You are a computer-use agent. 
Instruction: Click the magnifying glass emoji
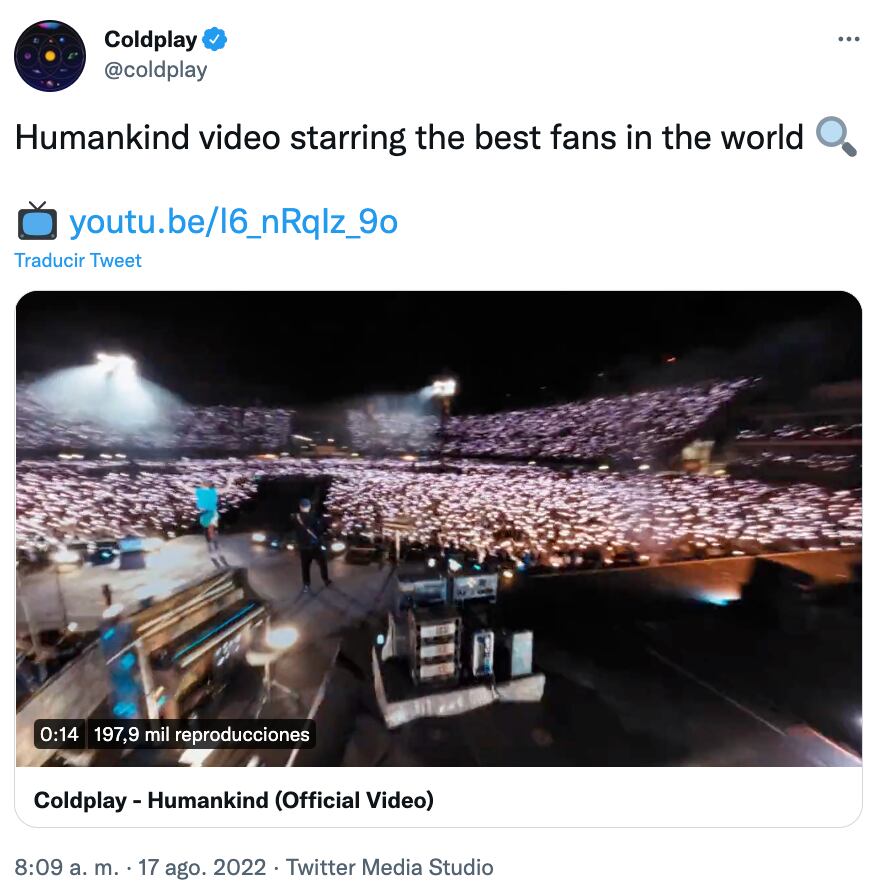836,137
